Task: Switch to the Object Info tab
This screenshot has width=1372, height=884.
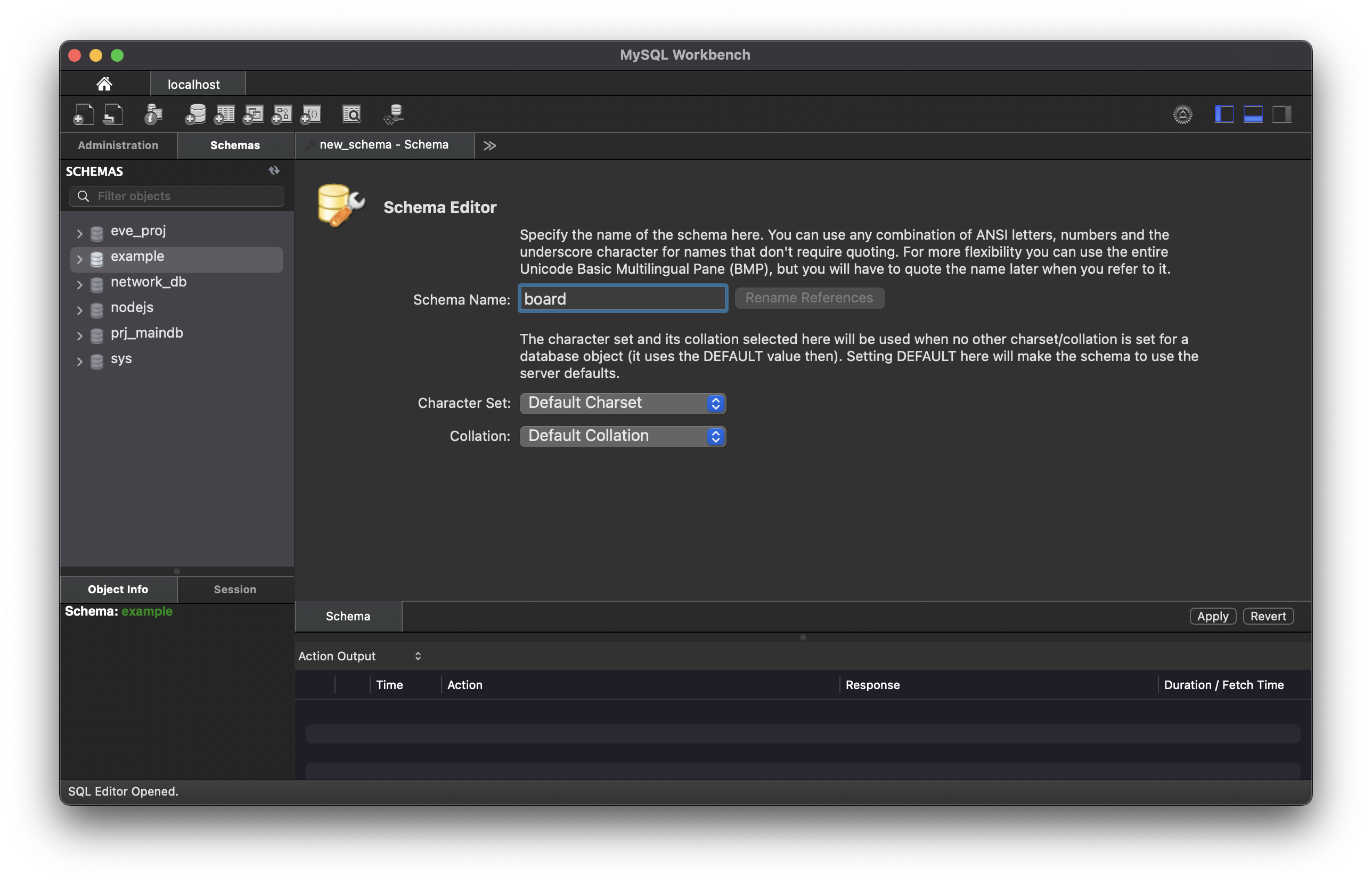Action: (x=118, y=590)
